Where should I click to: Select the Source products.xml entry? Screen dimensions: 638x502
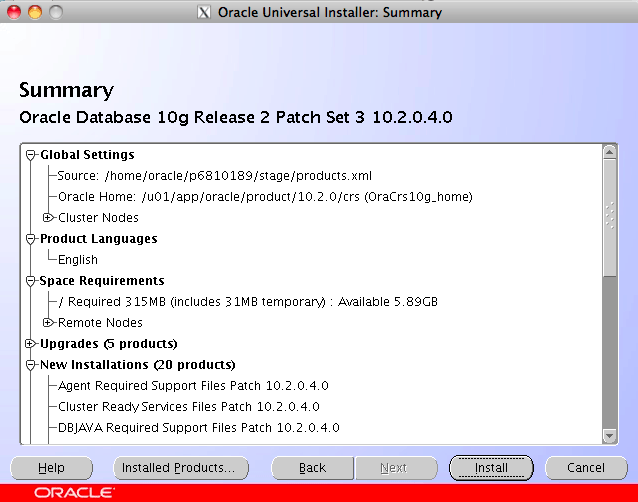click(x=215, y=176)
